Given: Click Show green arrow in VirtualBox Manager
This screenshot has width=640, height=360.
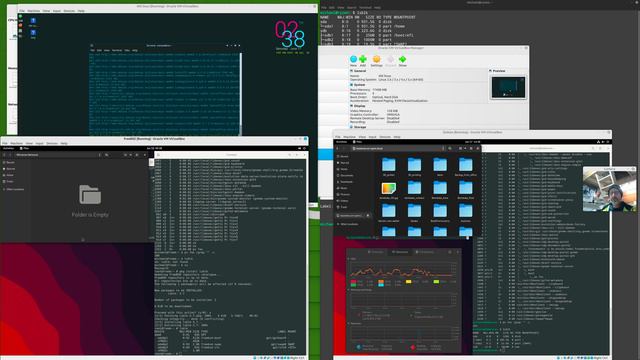Looking at the screenshot, I should coord(402,59).
